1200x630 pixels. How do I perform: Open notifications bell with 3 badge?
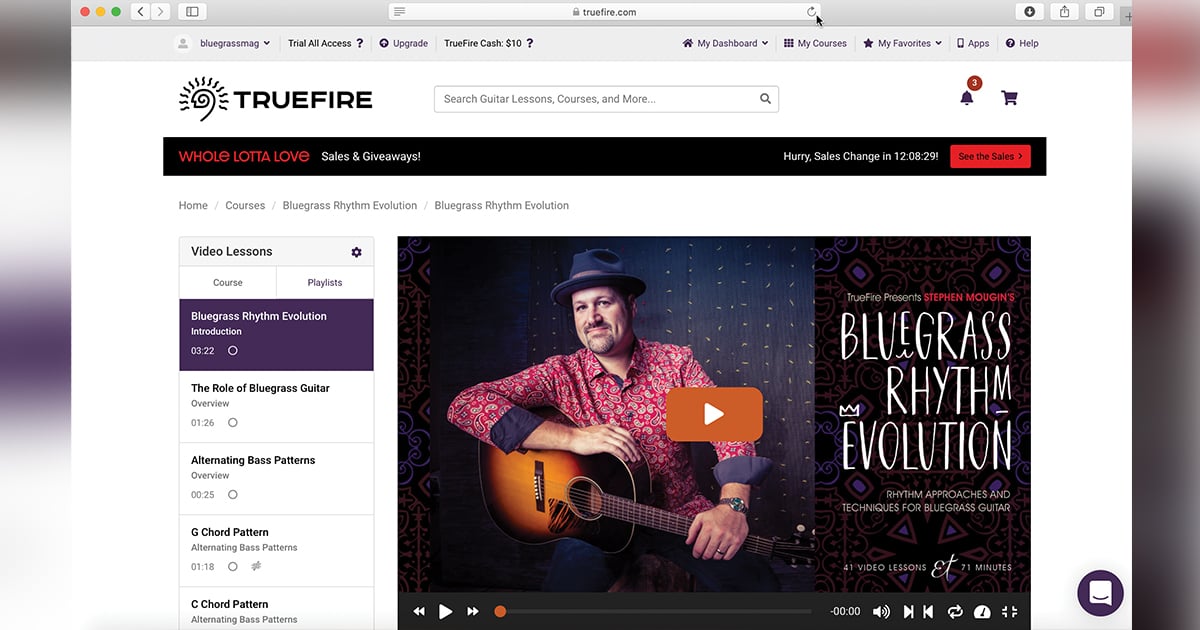click(x=967, y=96)
